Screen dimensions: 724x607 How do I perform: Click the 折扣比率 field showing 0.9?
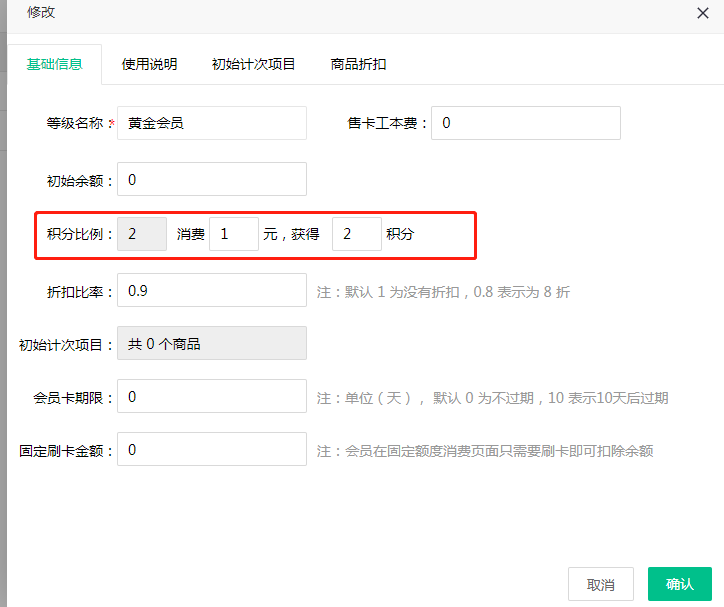pos(211,291)
